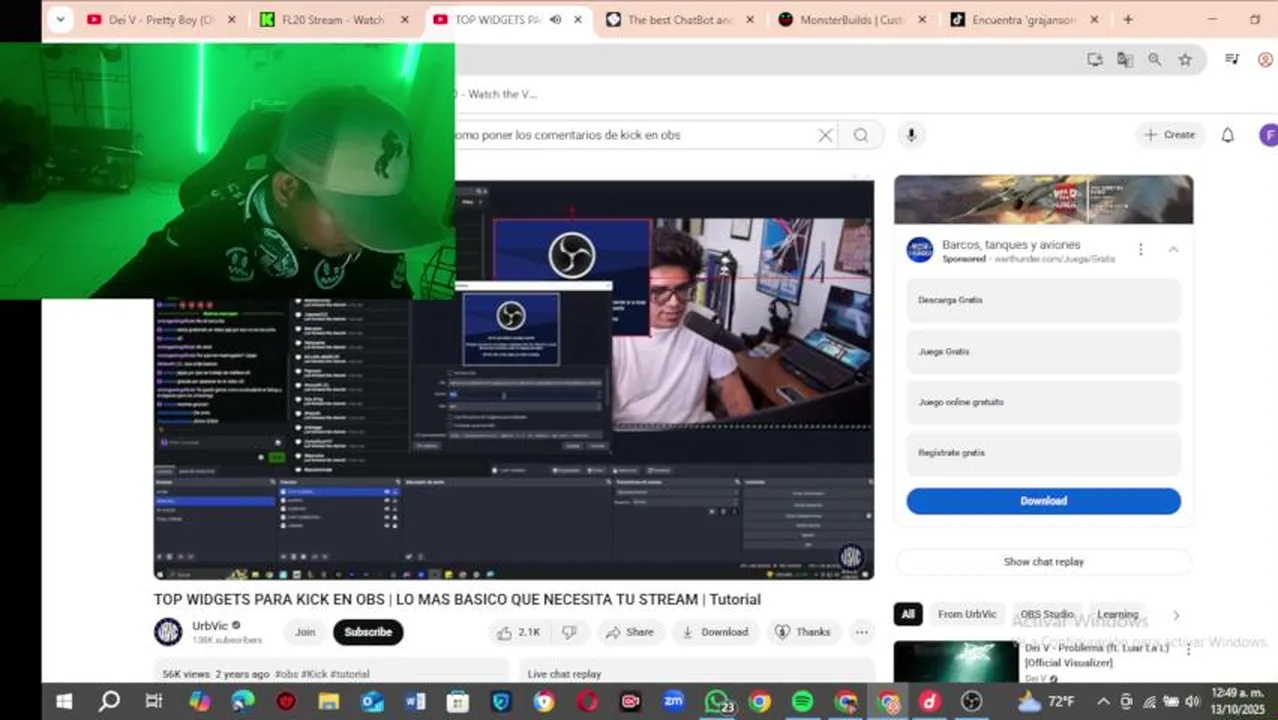Click the Juego online gratuito ad link

1043,402
